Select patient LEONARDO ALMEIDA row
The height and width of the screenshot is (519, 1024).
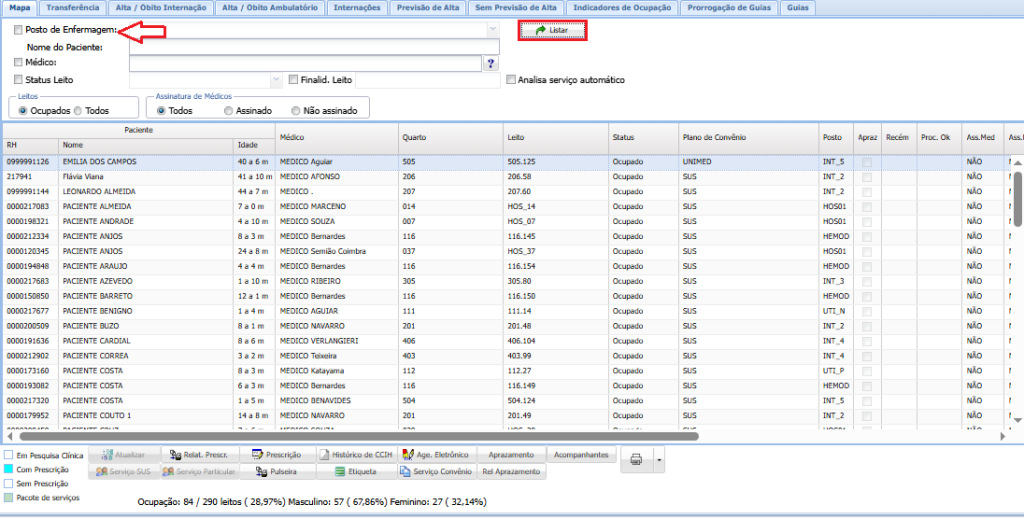pyautogui.click(x=507, y=191)
